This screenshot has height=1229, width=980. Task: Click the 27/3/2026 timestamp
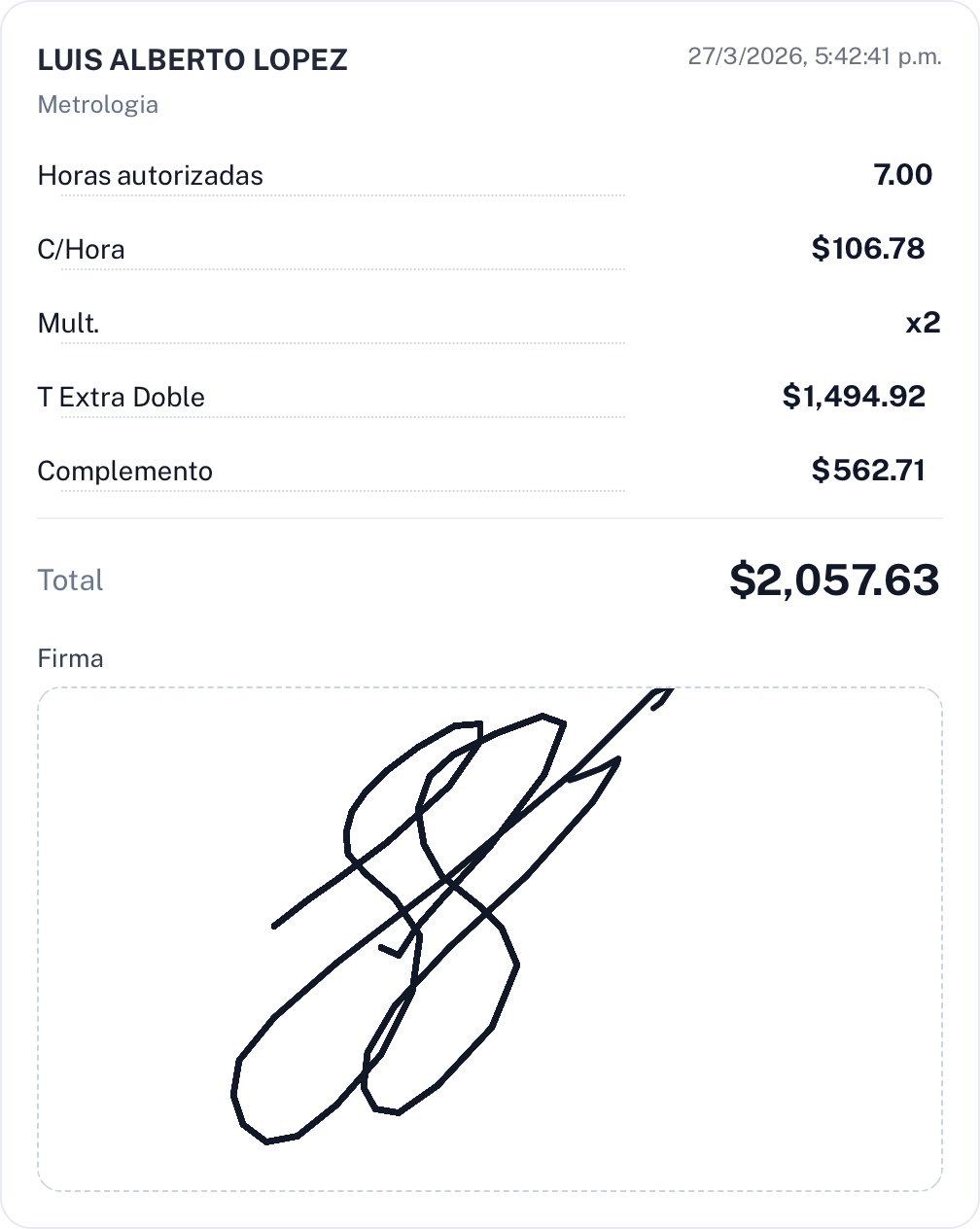coord(814,56)
